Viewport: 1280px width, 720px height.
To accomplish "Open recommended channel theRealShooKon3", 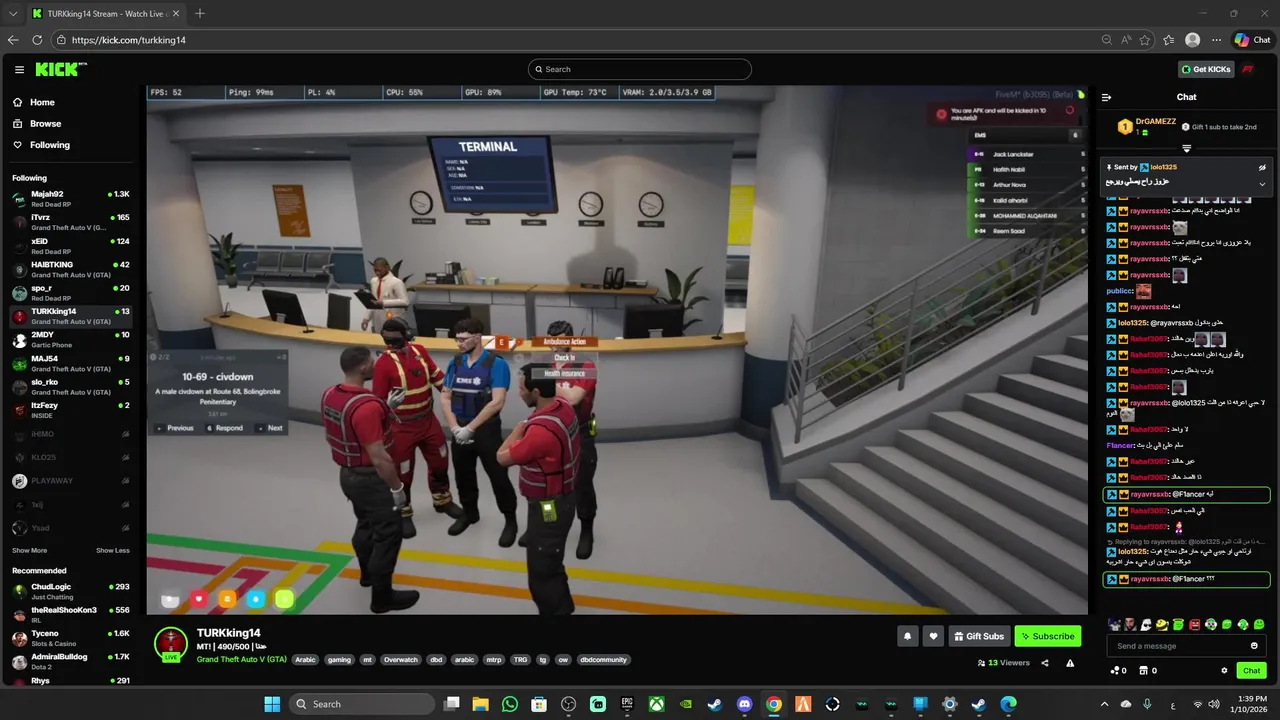I will (70, 614).
